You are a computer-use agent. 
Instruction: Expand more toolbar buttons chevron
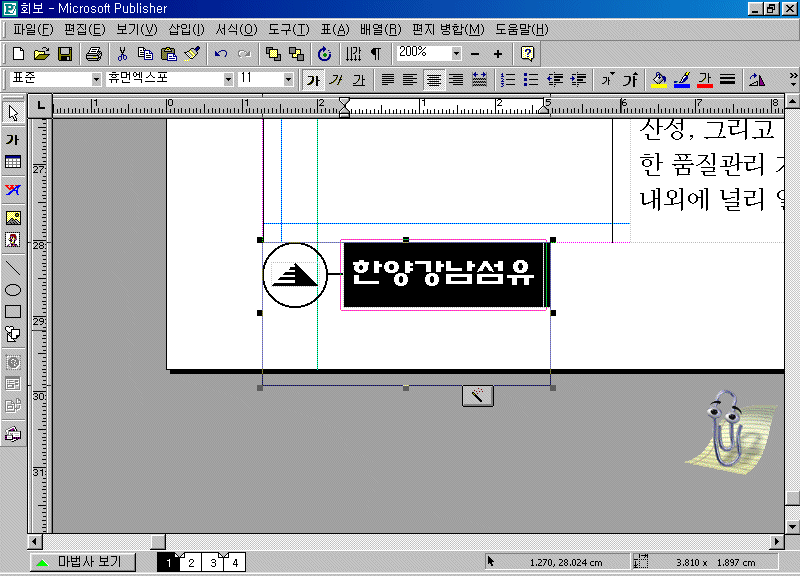793,79
